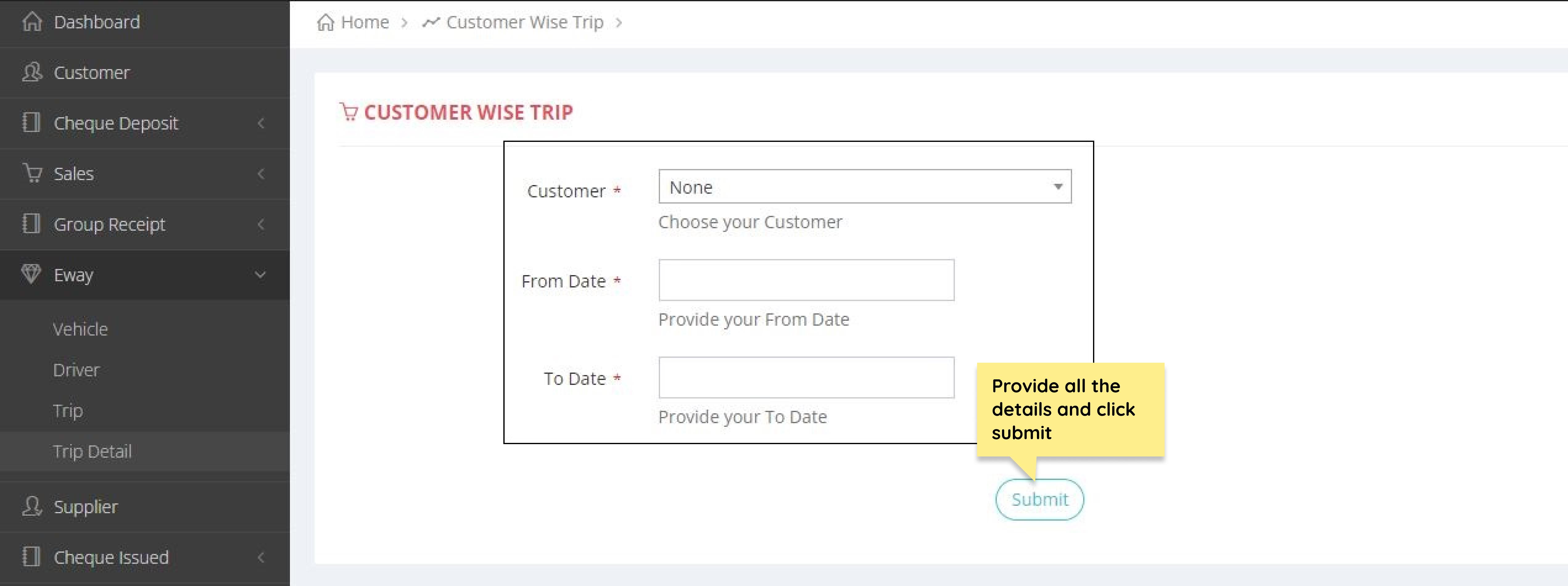Screen dimensions: 1568x586
Task: Collapse the Eway menu chevron
Action: 261,275
